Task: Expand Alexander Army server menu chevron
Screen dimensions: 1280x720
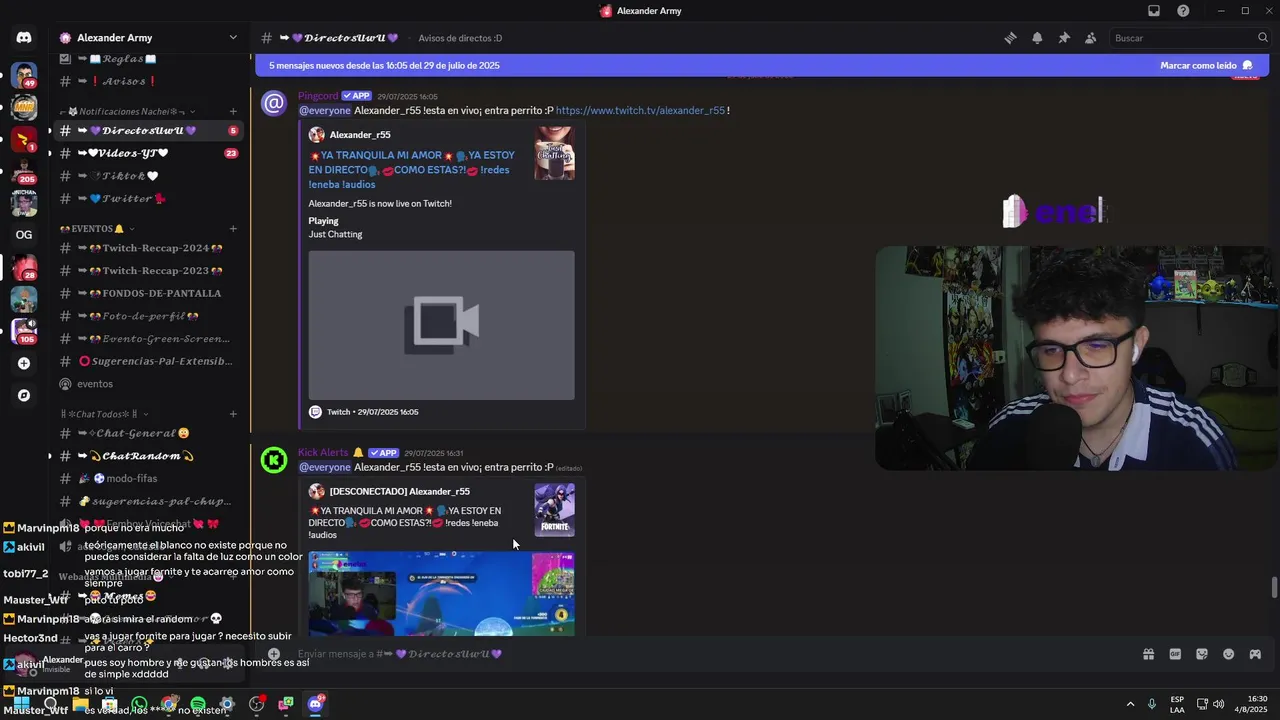Action: 233,38
